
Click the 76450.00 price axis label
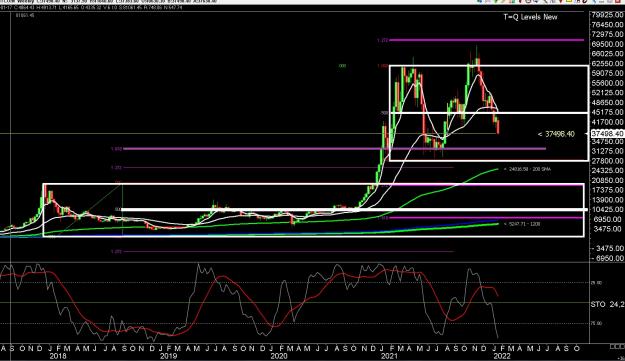(607, 25)
